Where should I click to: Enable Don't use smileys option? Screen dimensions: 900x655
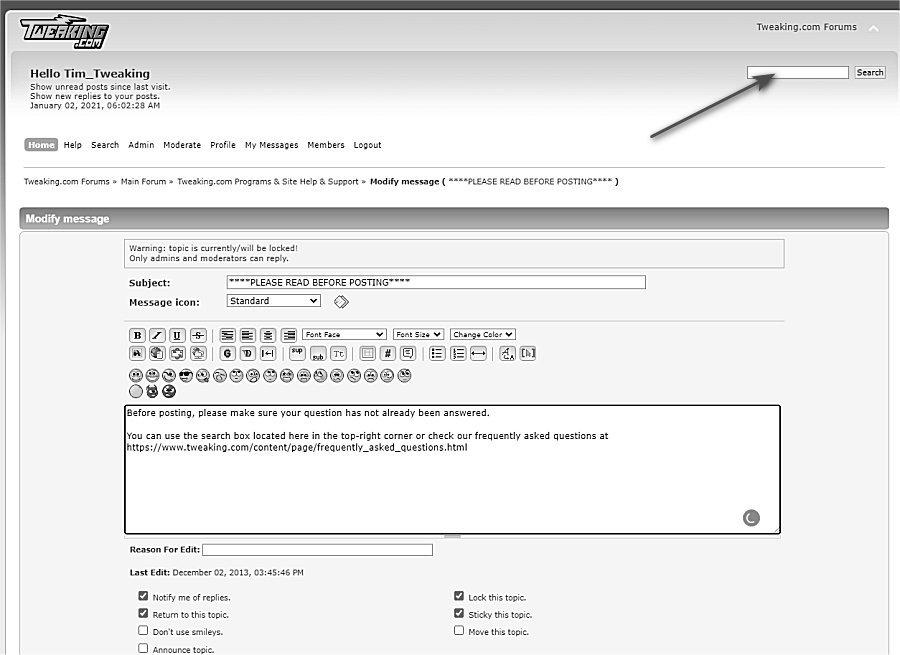[143, 631]
